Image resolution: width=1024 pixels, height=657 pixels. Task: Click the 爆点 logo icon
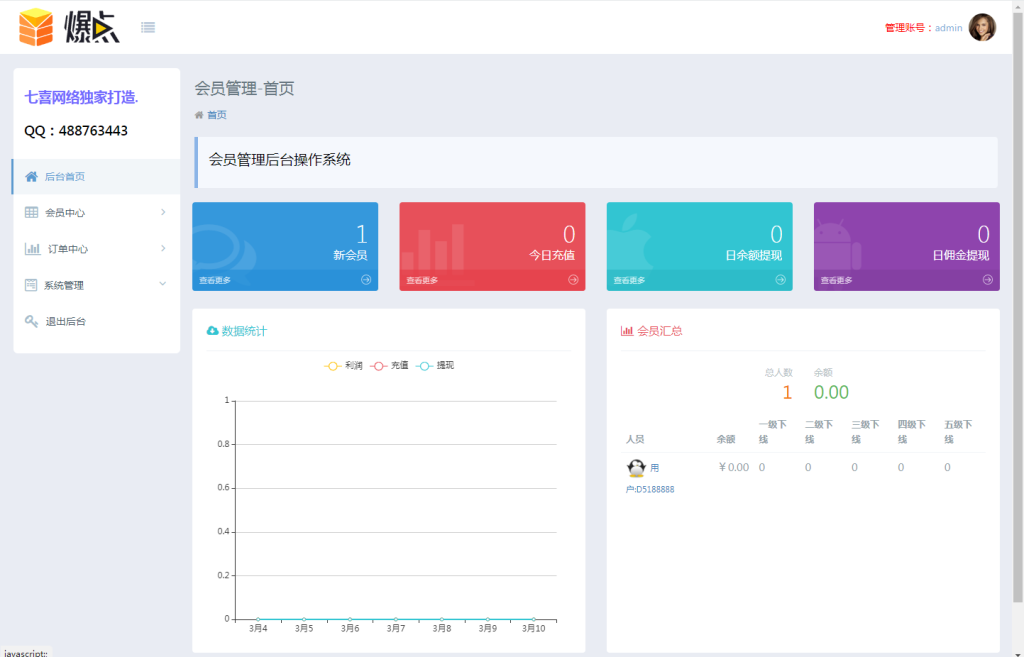coord(37,27)
